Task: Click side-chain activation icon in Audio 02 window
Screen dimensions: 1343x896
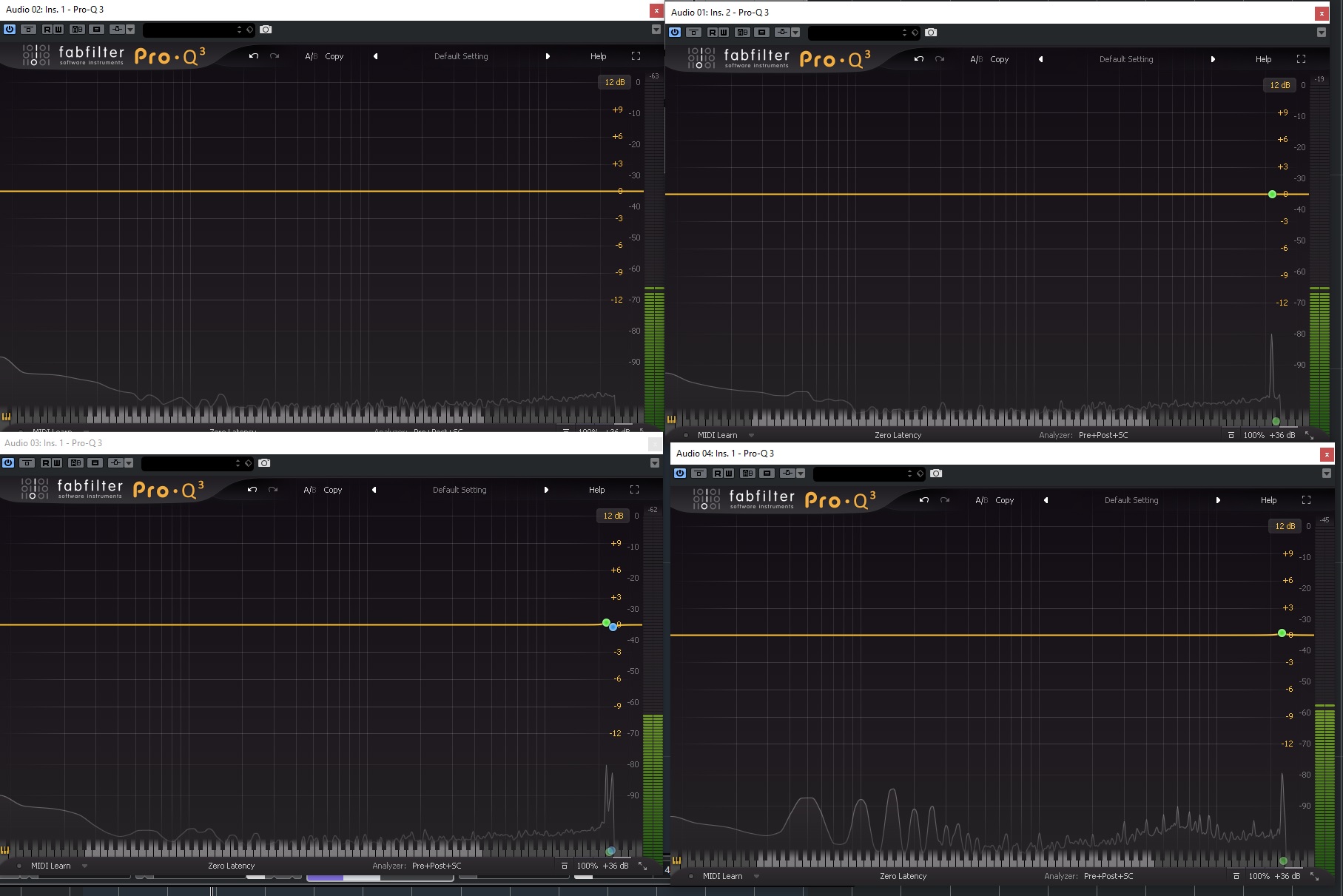Action: pos(117,30)
